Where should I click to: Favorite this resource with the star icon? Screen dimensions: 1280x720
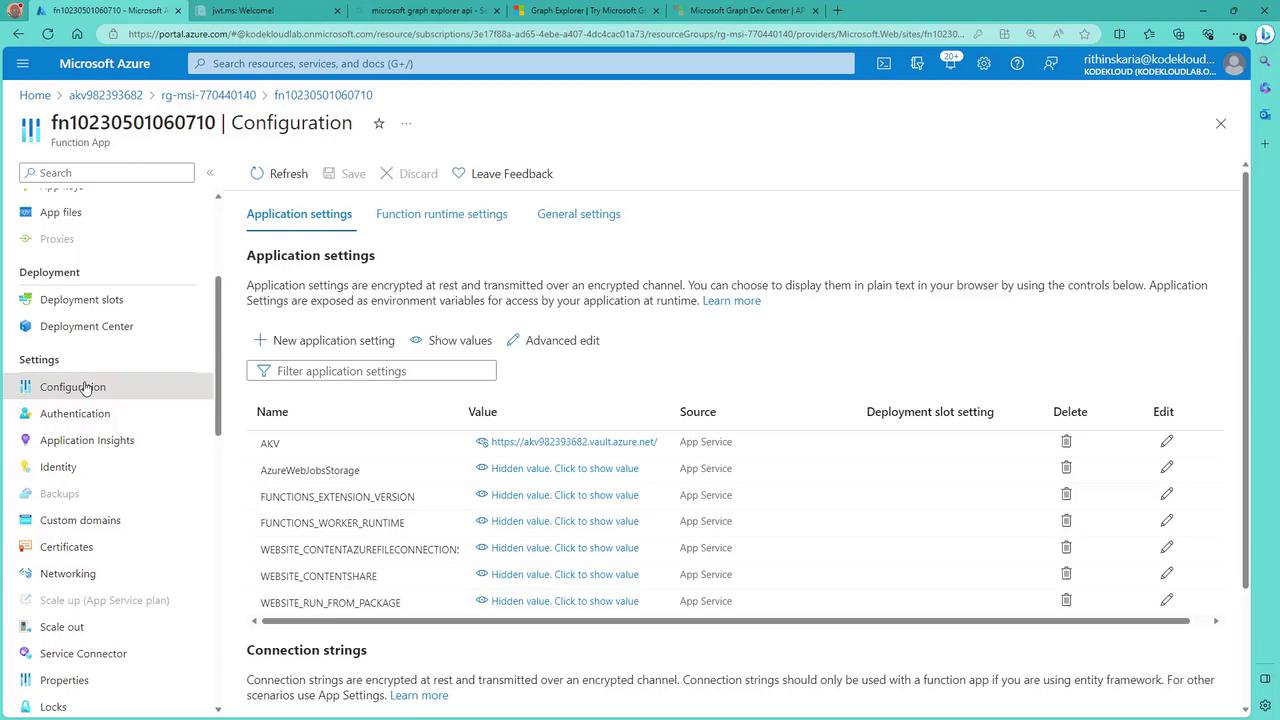coord(379,124)
